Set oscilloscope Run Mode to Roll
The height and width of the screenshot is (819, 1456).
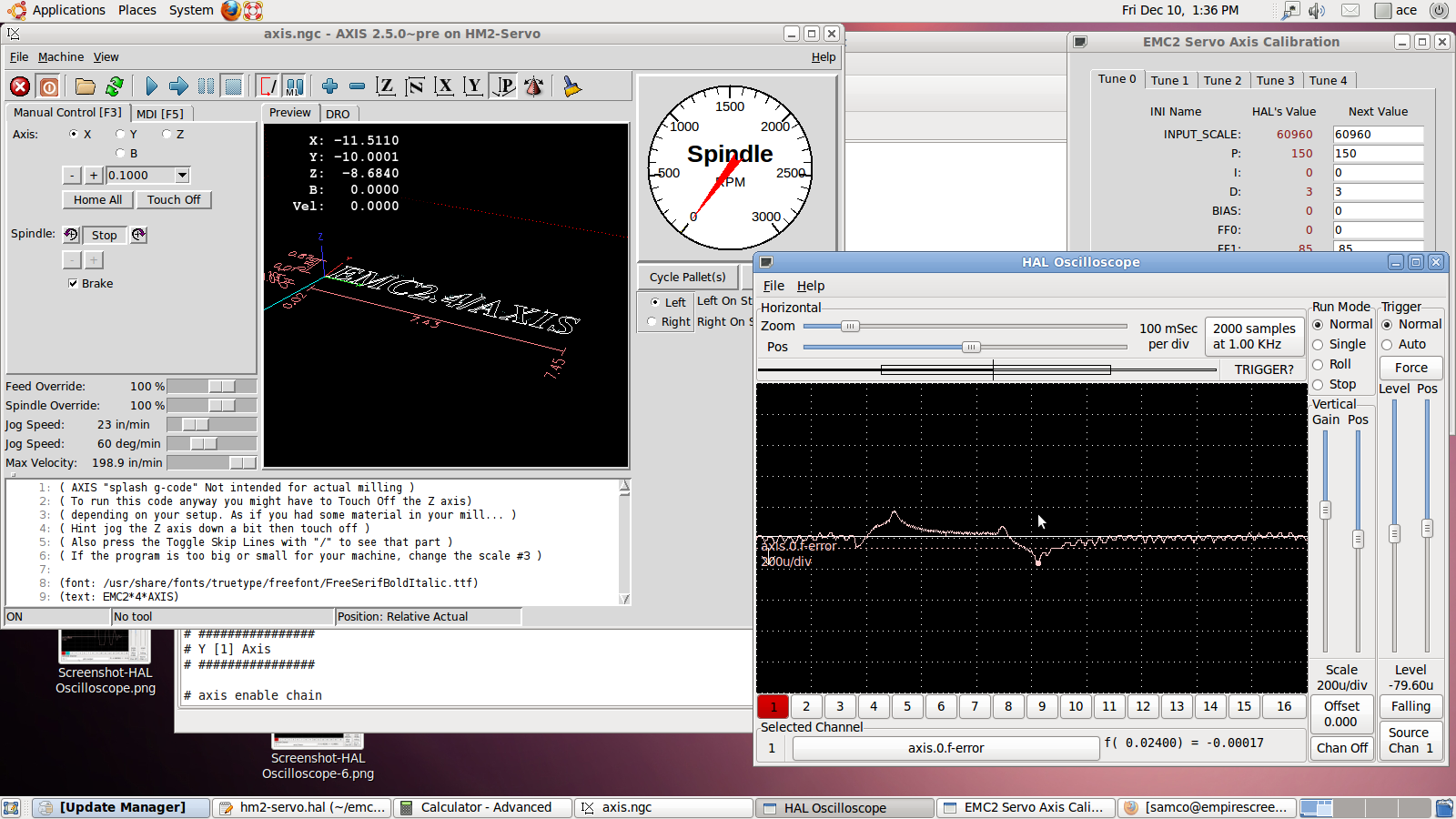coord(1318,365)
